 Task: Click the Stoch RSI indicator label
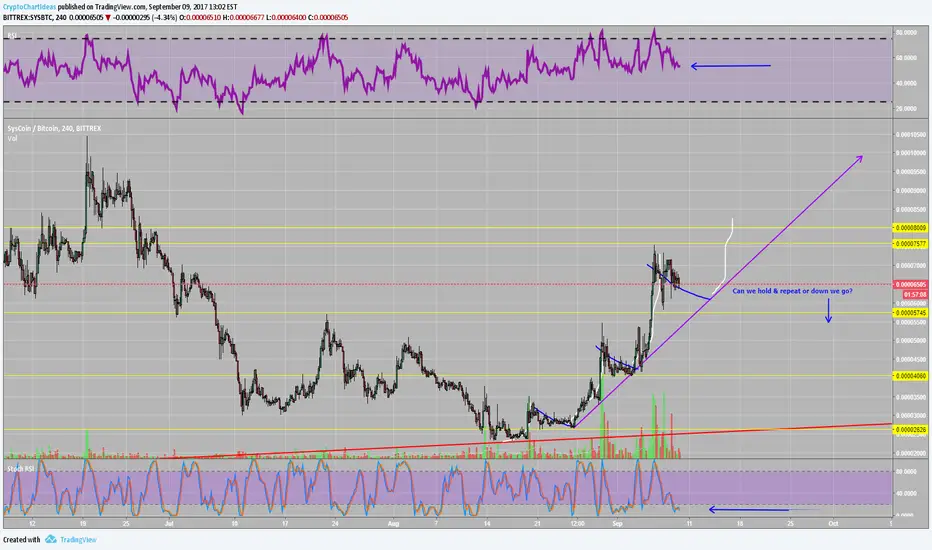pos(21,469)
